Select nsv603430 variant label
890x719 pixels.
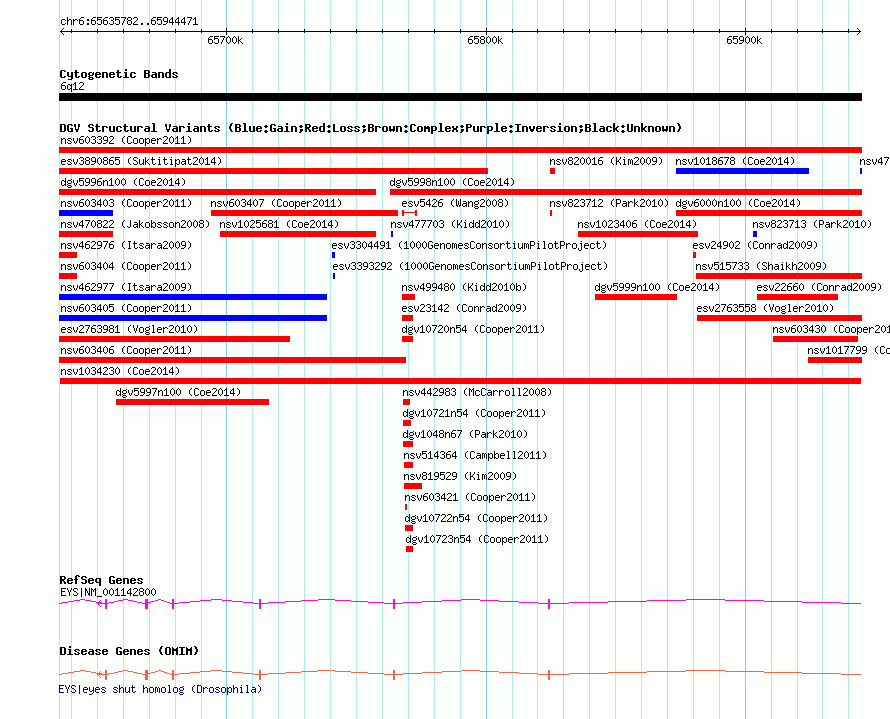[x=831, y=329]
